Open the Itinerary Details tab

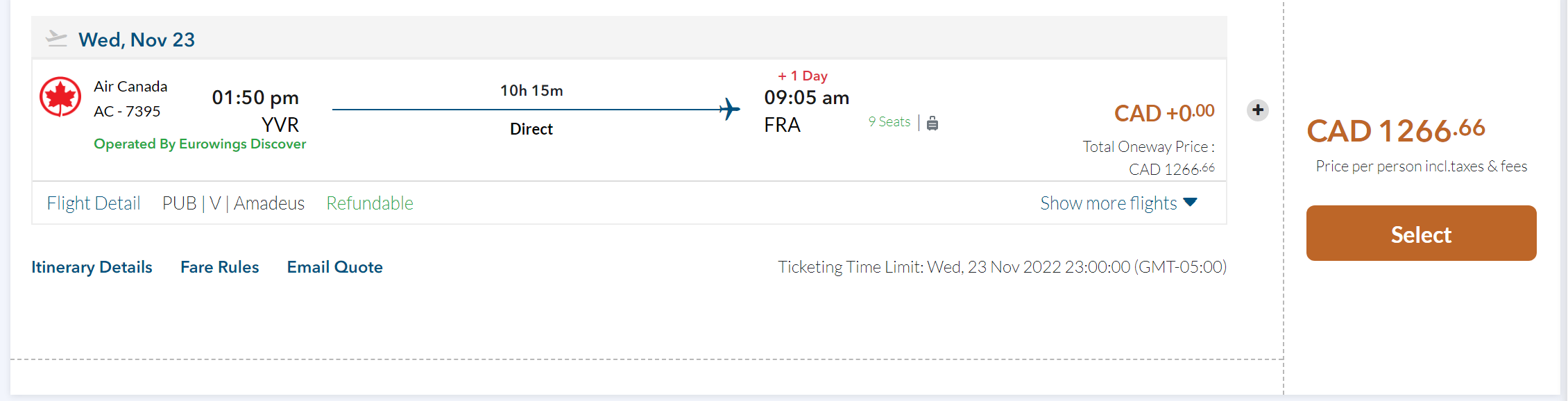[92, 267]
